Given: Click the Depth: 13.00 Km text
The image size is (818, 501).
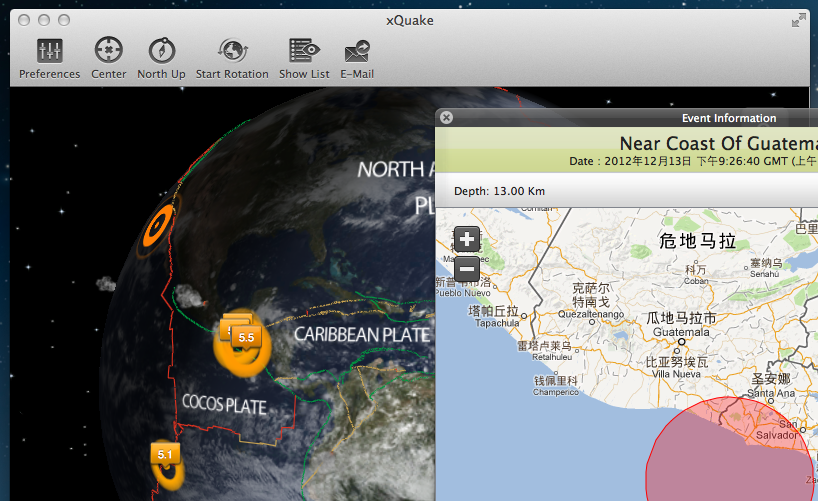Looking at the screenshot, I should click(x=499, y=191).
